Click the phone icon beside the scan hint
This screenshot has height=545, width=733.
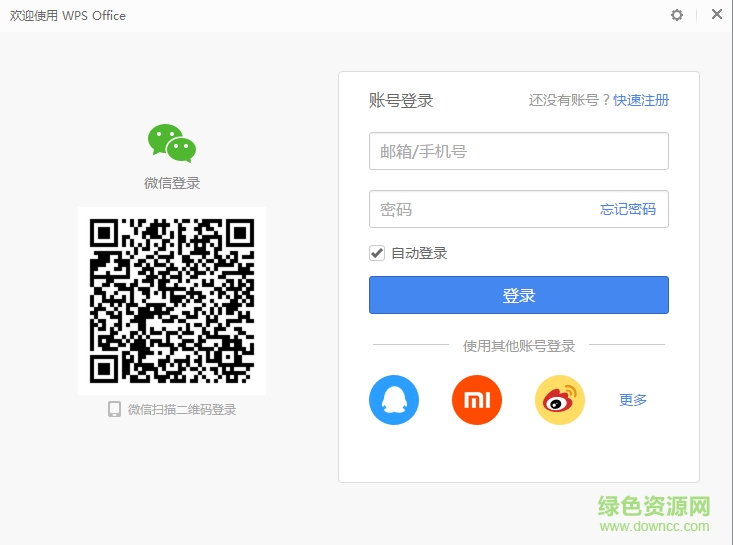114,409
